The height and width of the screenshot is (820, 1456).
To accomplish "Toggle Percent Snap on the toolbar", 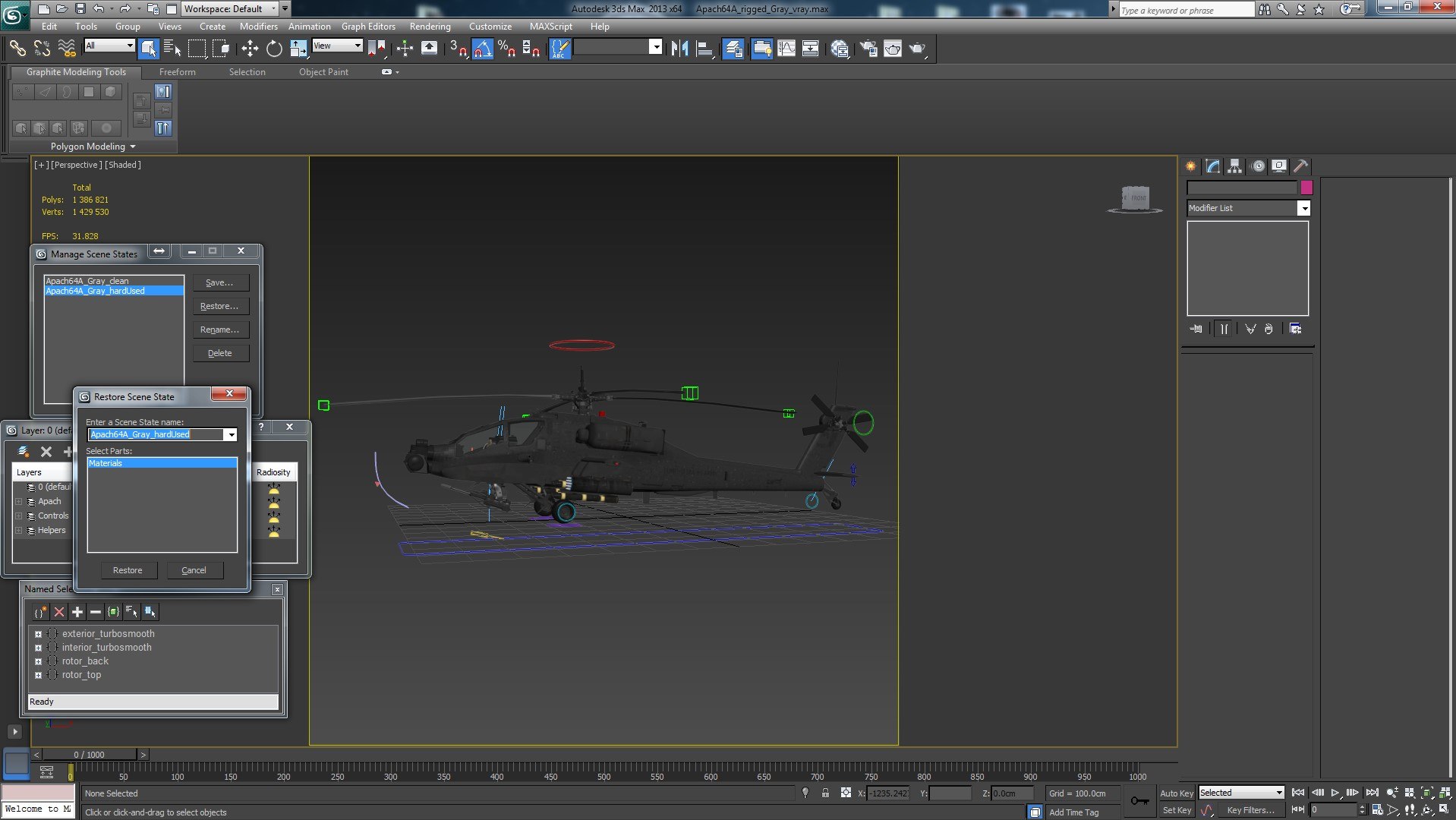I will point(506,49).
